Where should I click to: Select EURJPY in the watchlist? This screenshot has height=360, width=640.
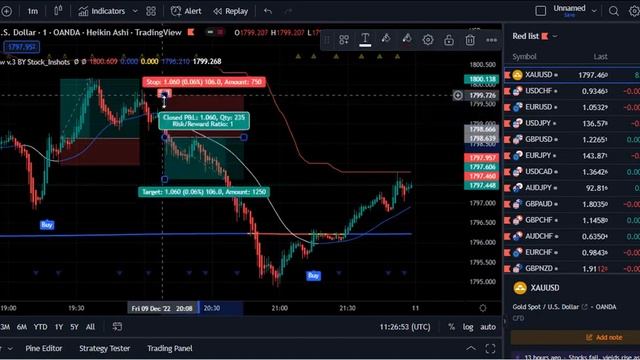[x=572, y=156]
